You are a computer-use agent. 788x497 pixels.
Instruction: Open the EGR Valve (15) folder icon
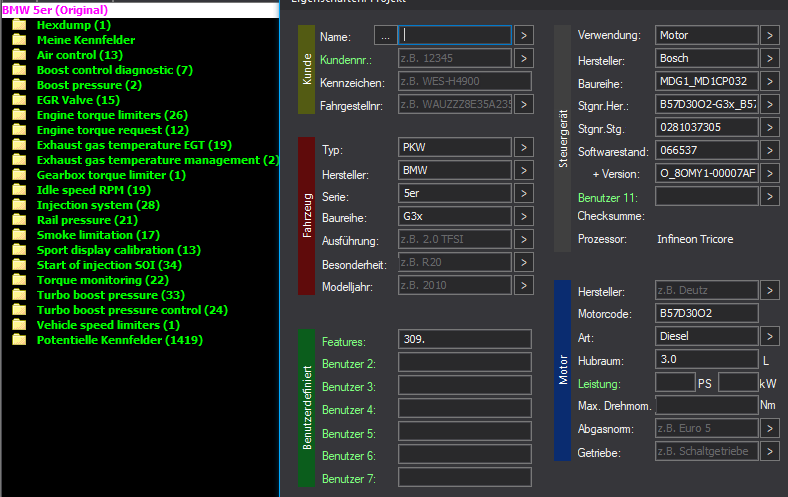(19, 100)
